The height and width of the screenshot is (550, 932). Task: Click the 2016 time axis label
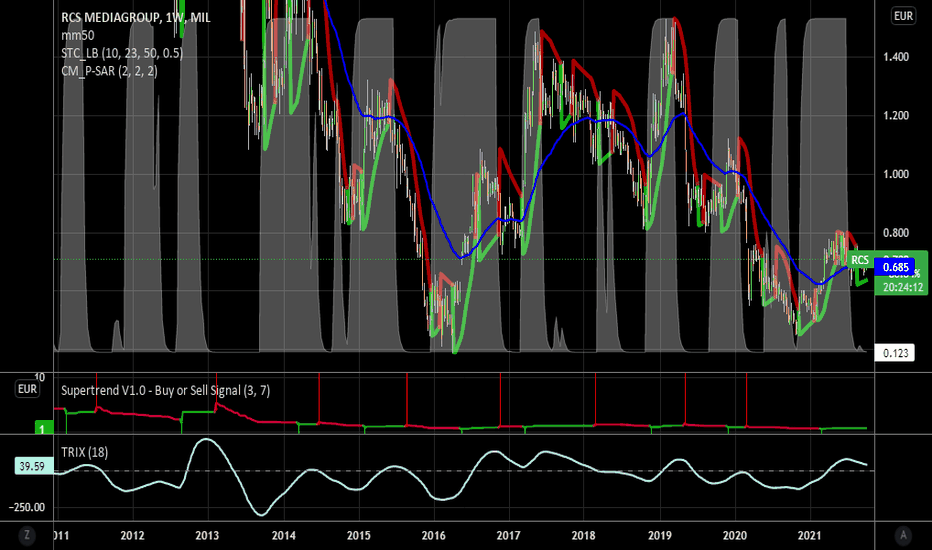tap(433, 536)
